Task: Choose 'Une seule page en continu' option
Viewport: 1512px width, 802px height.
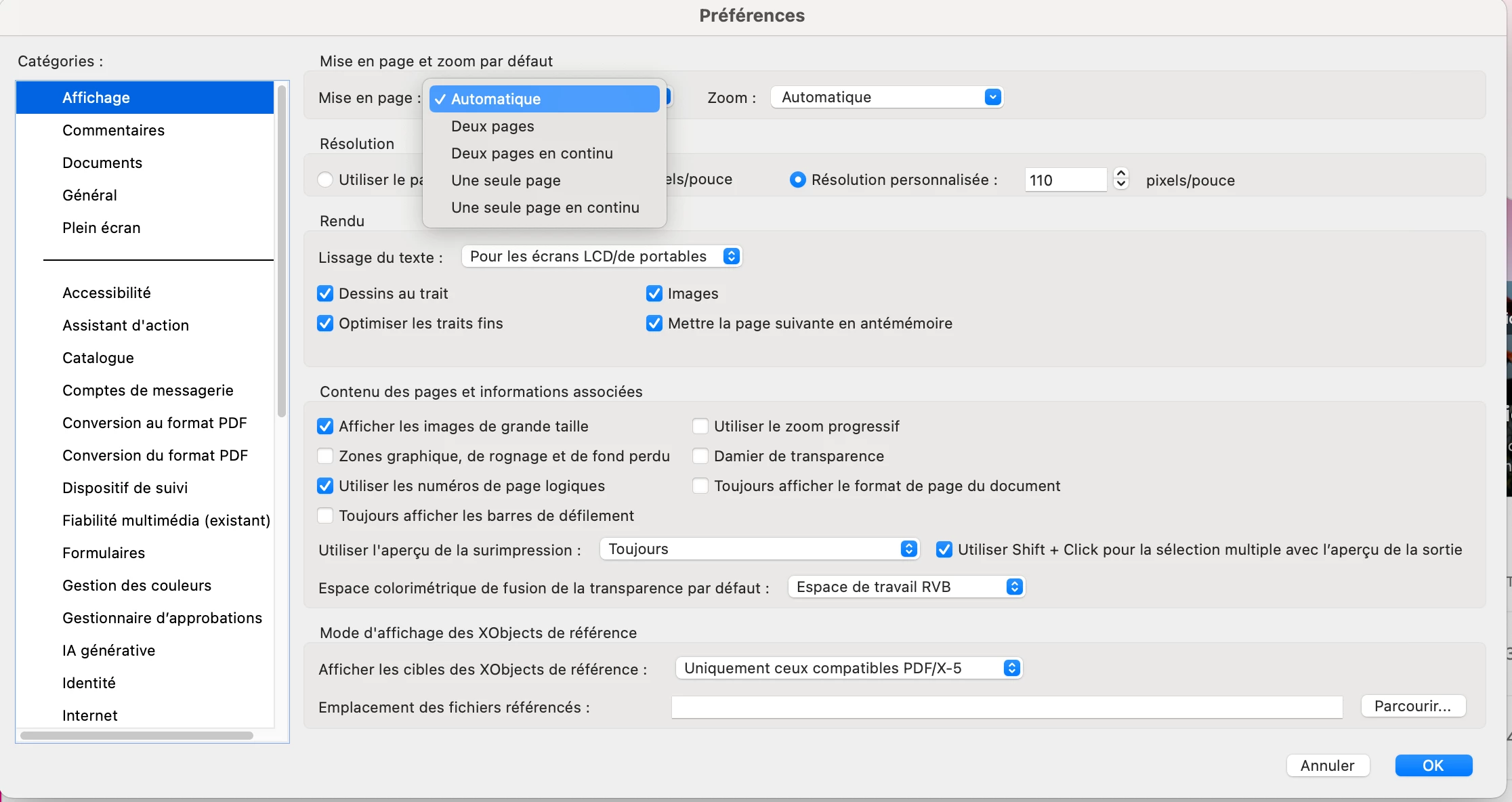Action: click(x=545, y=208)
